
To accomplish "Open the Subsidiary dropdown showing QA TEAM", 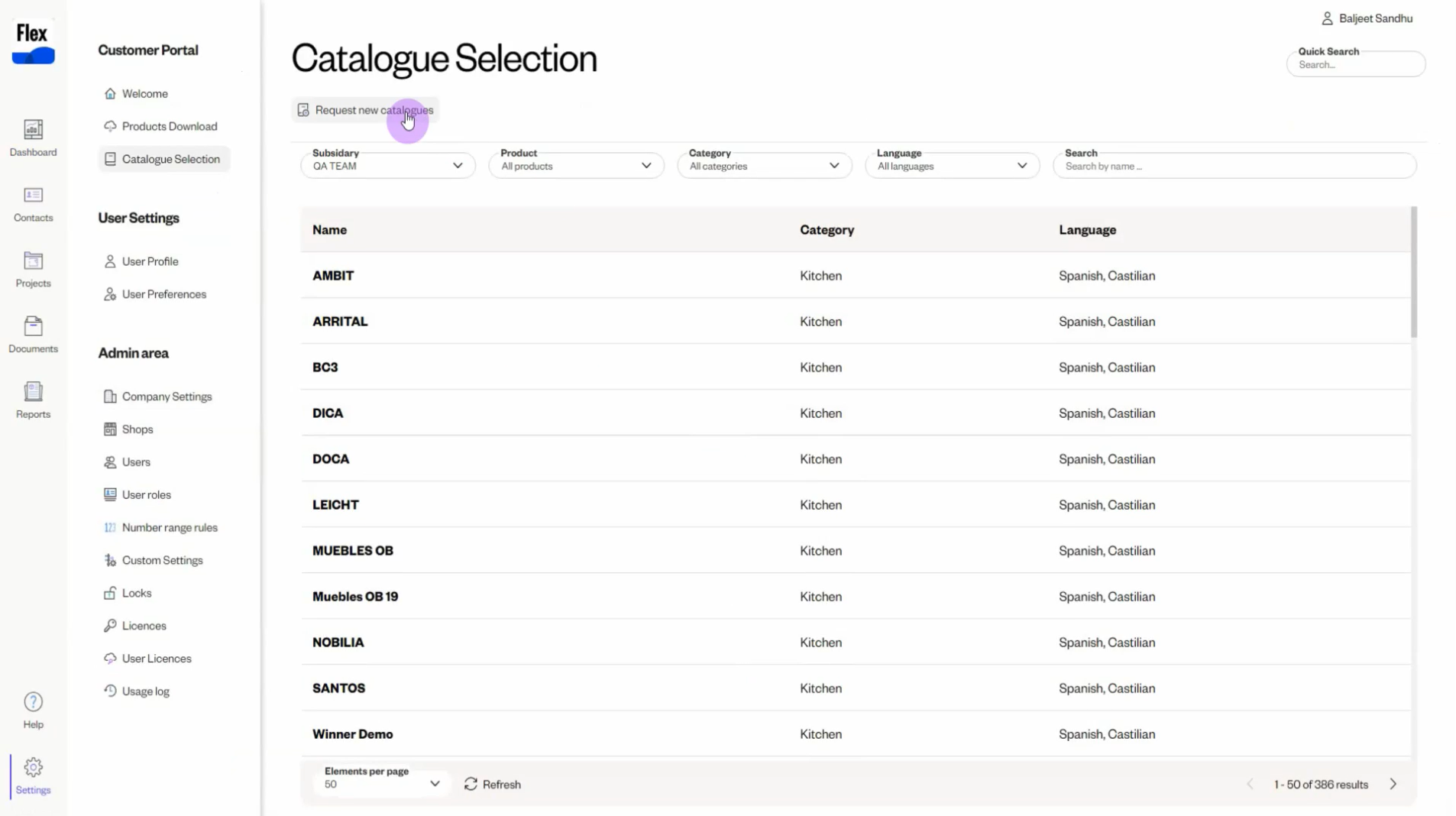I will pyautogui.click(x=388, y=165).
